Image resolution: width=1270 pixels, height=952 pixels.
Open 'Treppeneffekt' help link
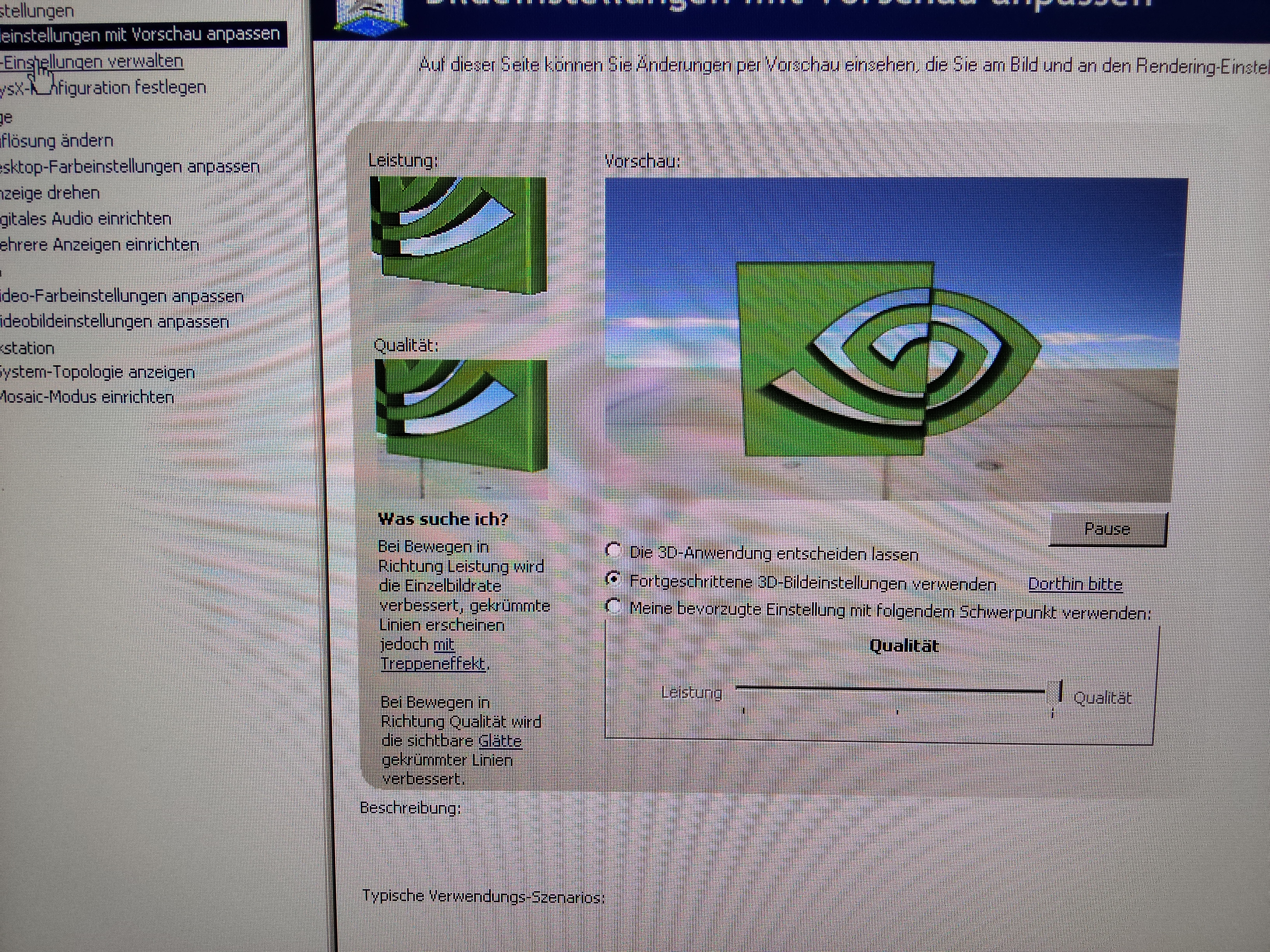[433, 664]
